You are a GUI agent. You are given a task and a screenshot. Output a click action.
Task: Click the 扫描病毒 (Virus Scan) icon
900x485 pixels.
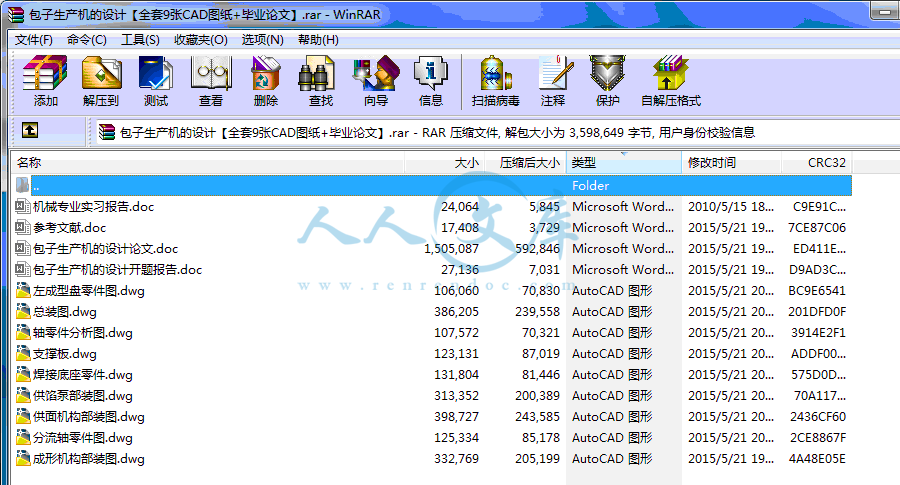(x=495, y=73)
